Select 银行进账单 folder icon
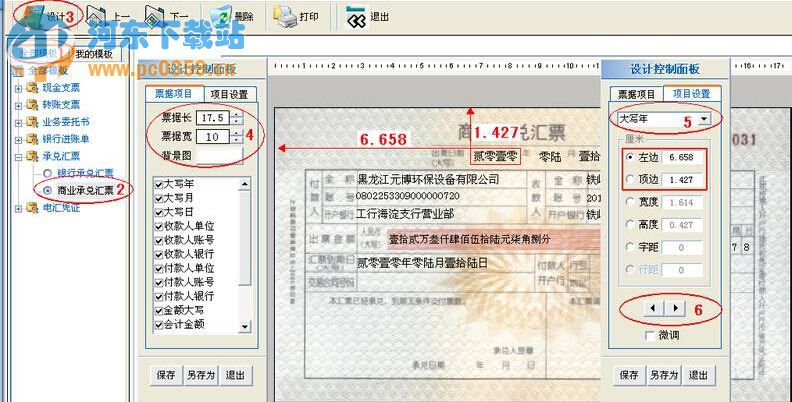 32,139
